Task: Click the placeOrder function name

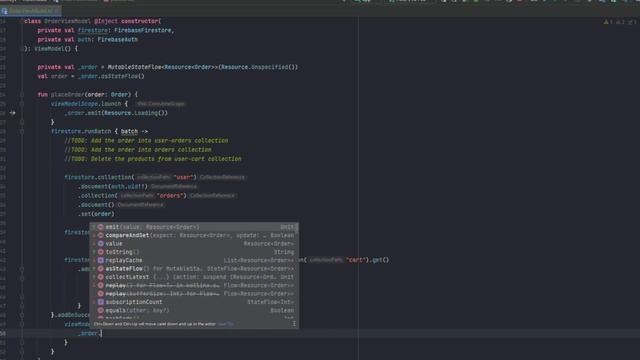Action: click(x=67, y=95)
